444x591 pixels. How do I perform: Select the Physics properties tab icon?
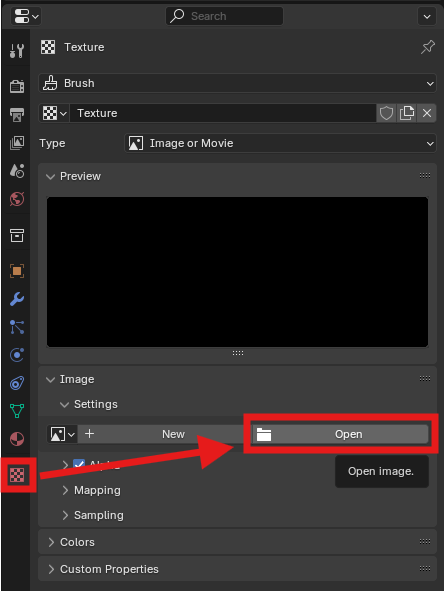(x=17, y=355)
